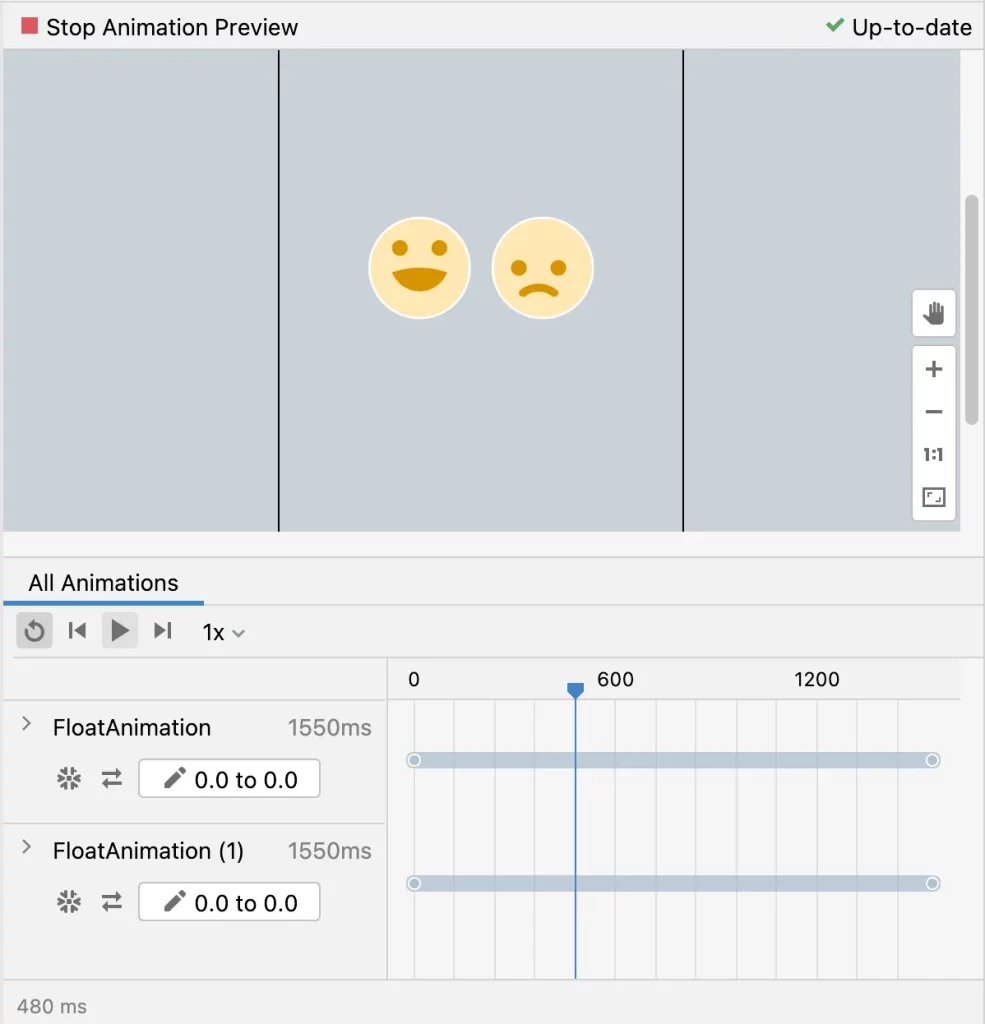Image resolution: width=985 pixels, height=1024 pixels.
Task: Zoom in with the plus icon
Action: click(x=934, y=370)
